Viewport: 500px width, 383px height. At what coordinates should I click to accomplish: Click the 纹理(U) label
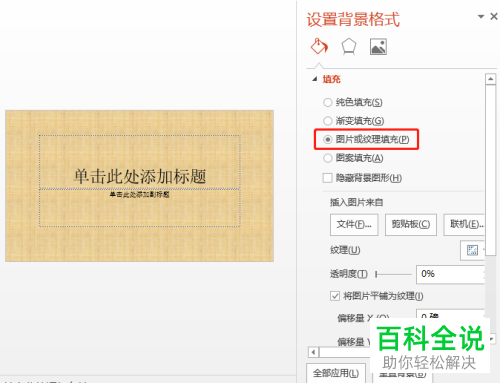[x=345, y=250]
